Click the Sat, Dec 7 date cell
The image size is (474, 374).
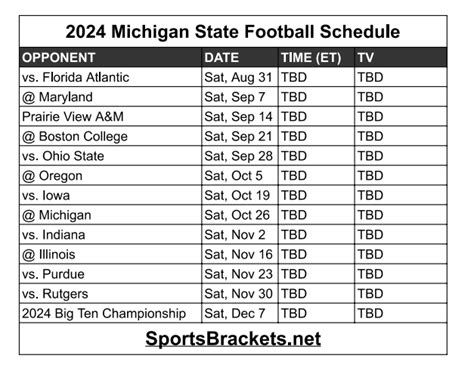(x=240, y=313)
